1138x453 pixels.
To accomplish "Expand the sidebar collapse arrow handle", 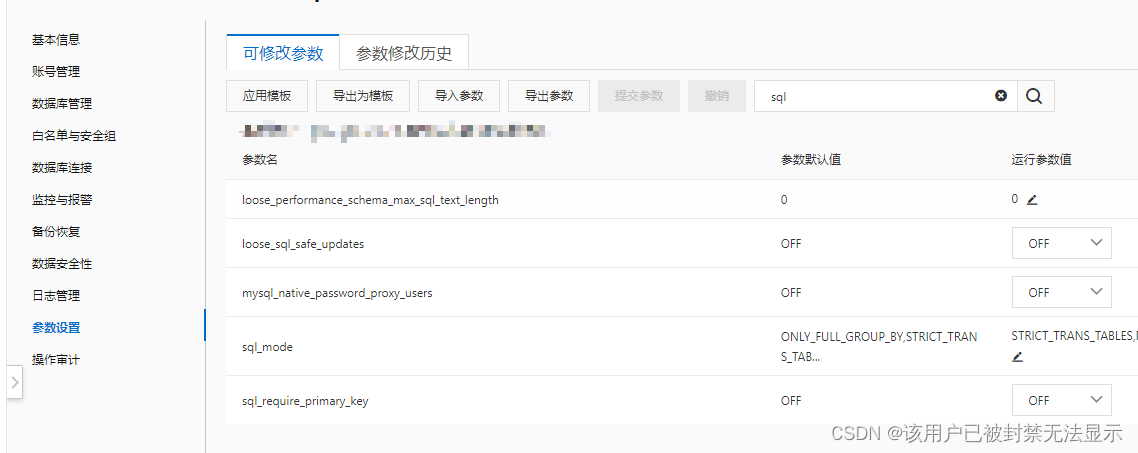I will [15, 381].
